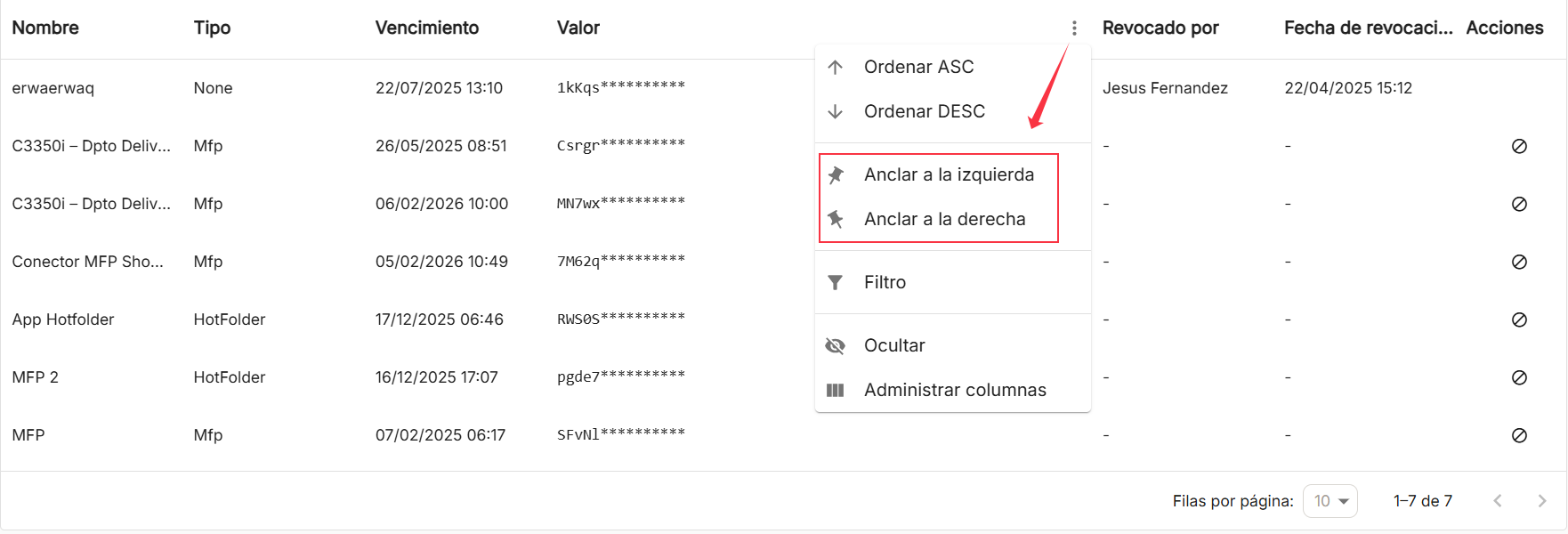Revoke the App Hotfolder key
1568x534 pixels.
(1519, 320)
